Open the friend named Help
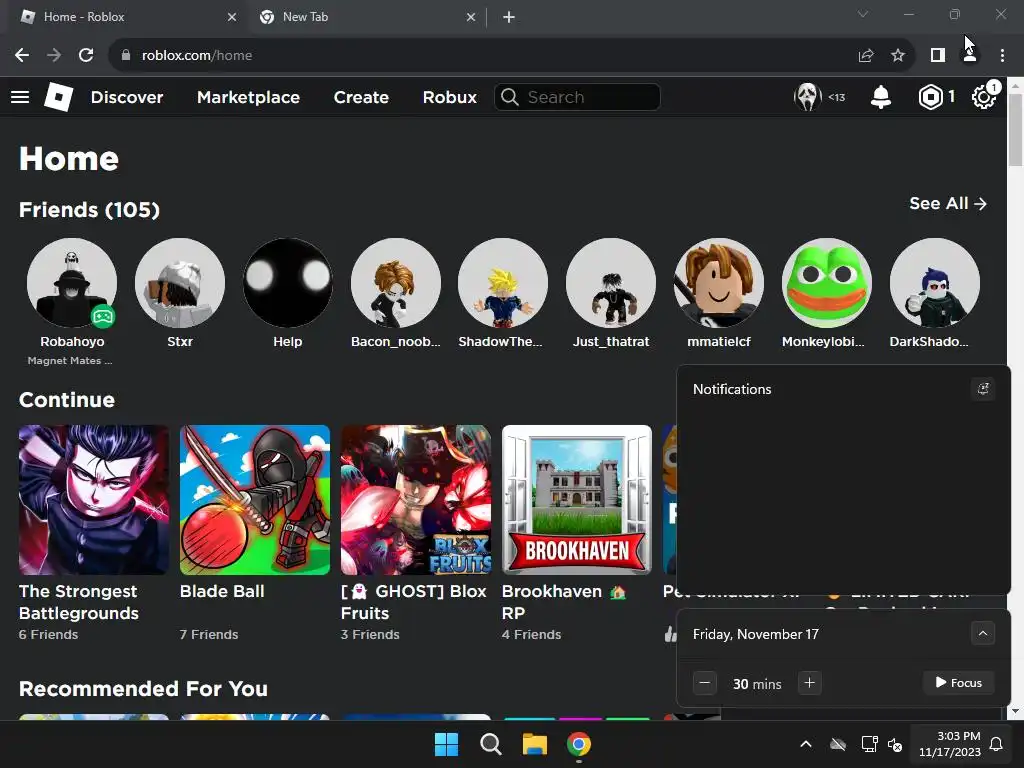 tap(287, 283)
